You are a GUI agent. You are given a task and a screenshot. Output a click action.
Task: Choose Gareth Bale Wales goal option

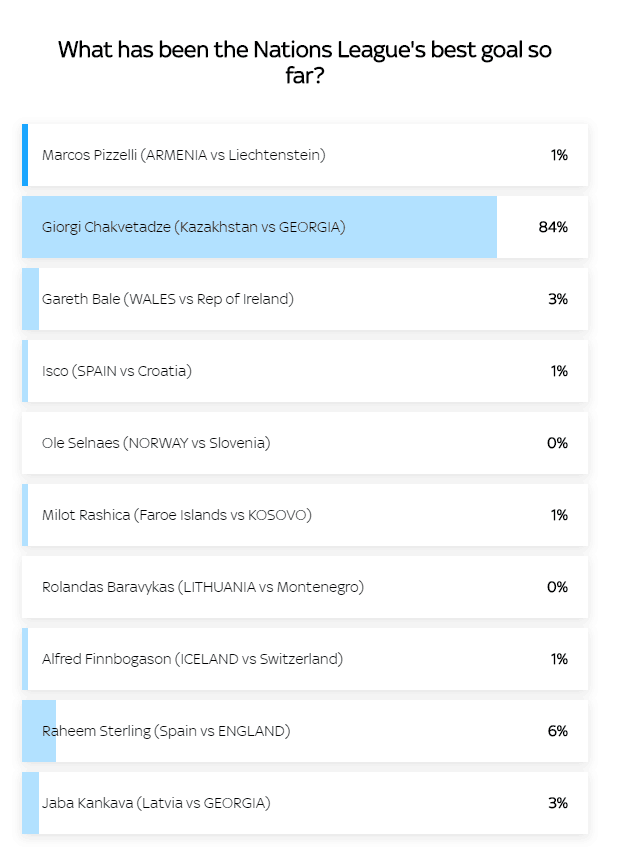[x=305, y=299]
